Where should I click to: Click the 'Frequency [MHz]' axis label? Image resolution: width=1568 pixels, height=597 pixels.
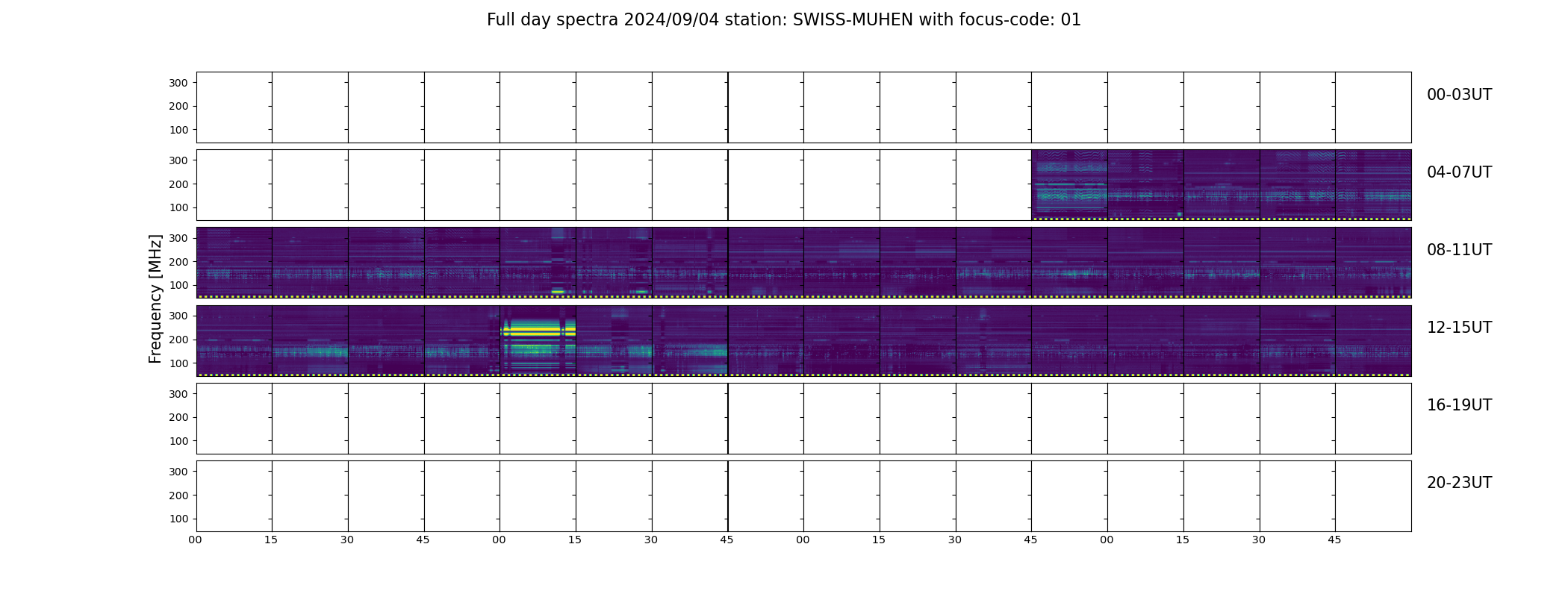click(155, 298)
